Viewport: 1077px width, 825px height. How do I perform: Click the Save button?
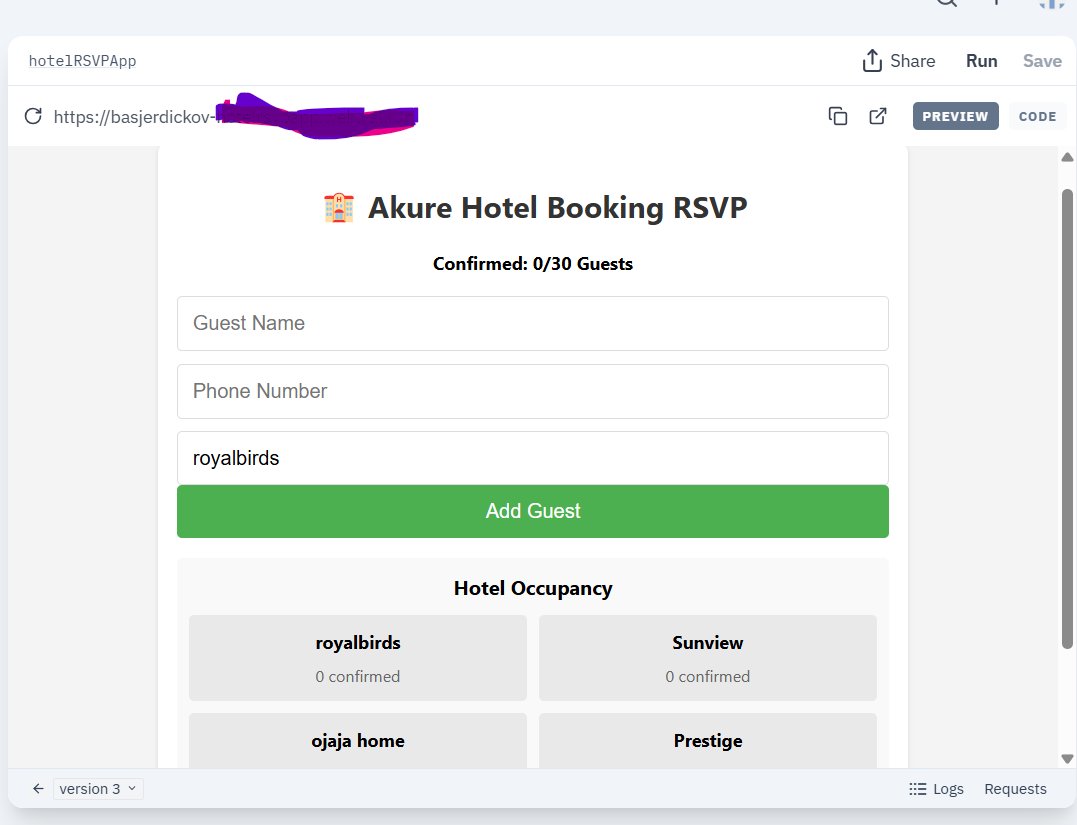tap(1042, 61)
